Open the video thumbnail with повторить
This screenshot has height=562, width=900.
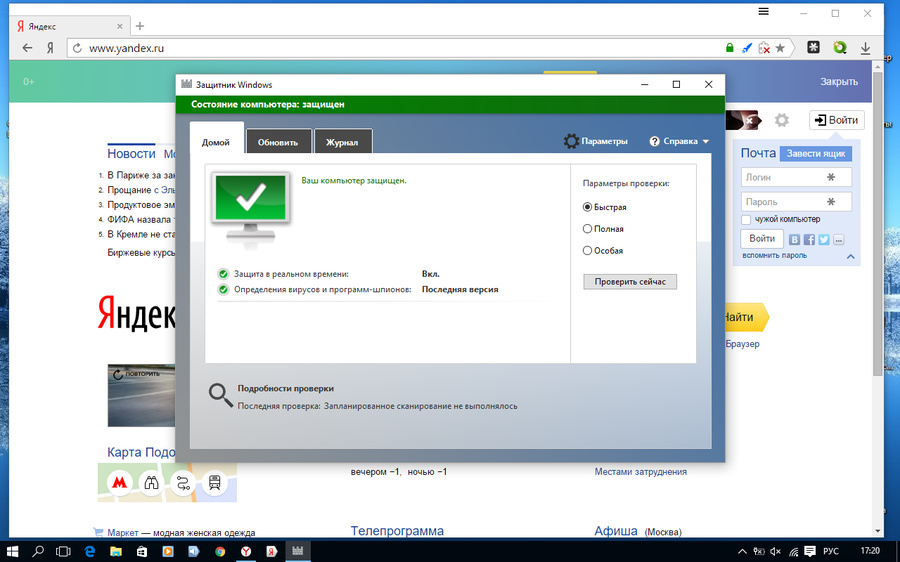click(x=141, y=395)
